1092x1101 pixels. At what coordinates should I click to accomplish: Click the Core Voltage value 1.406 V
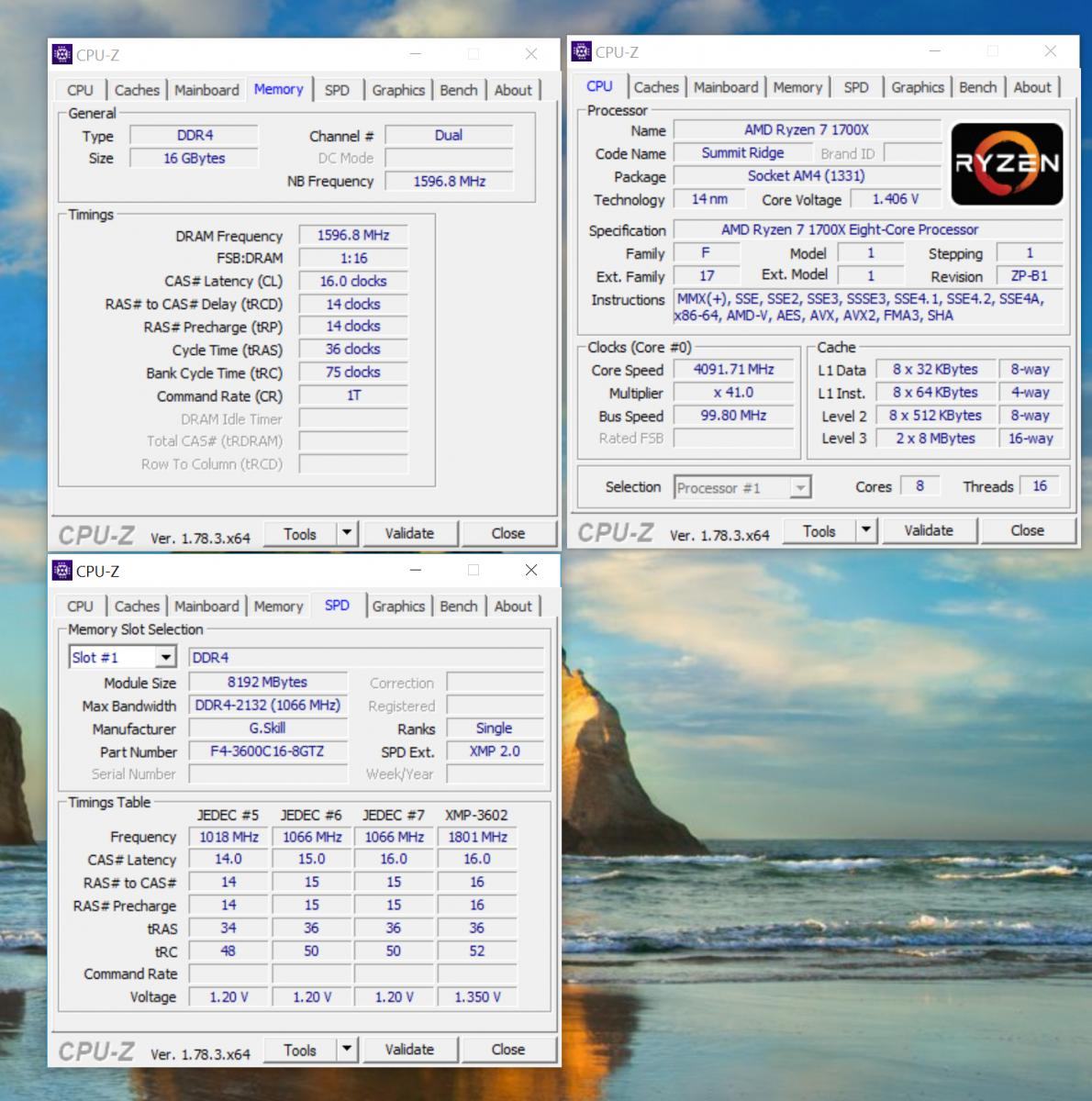(896, 199)
